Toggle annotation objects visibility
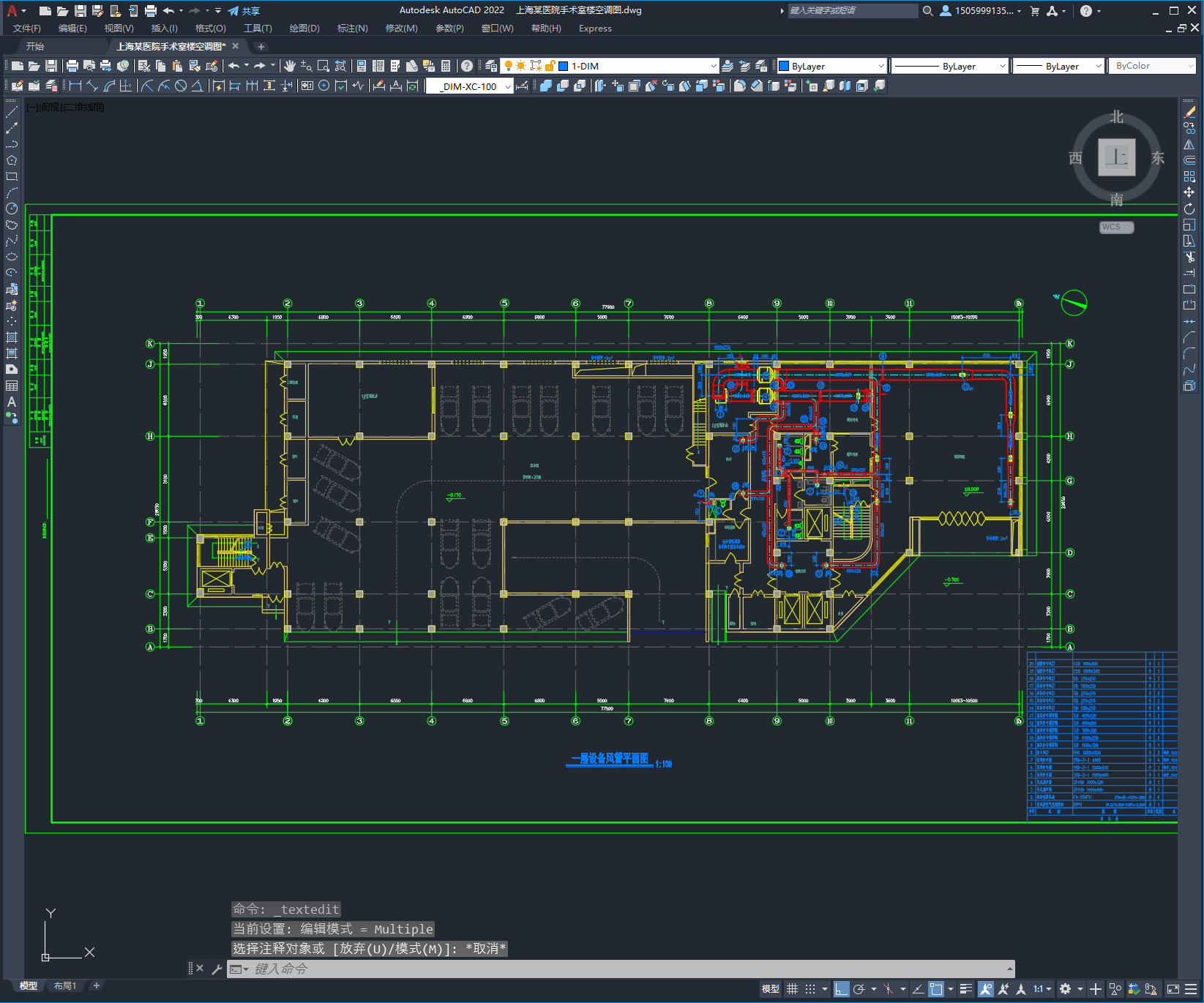This screenshot has width=1204, height=1003. pyautogui.click(x=986, y=989)
